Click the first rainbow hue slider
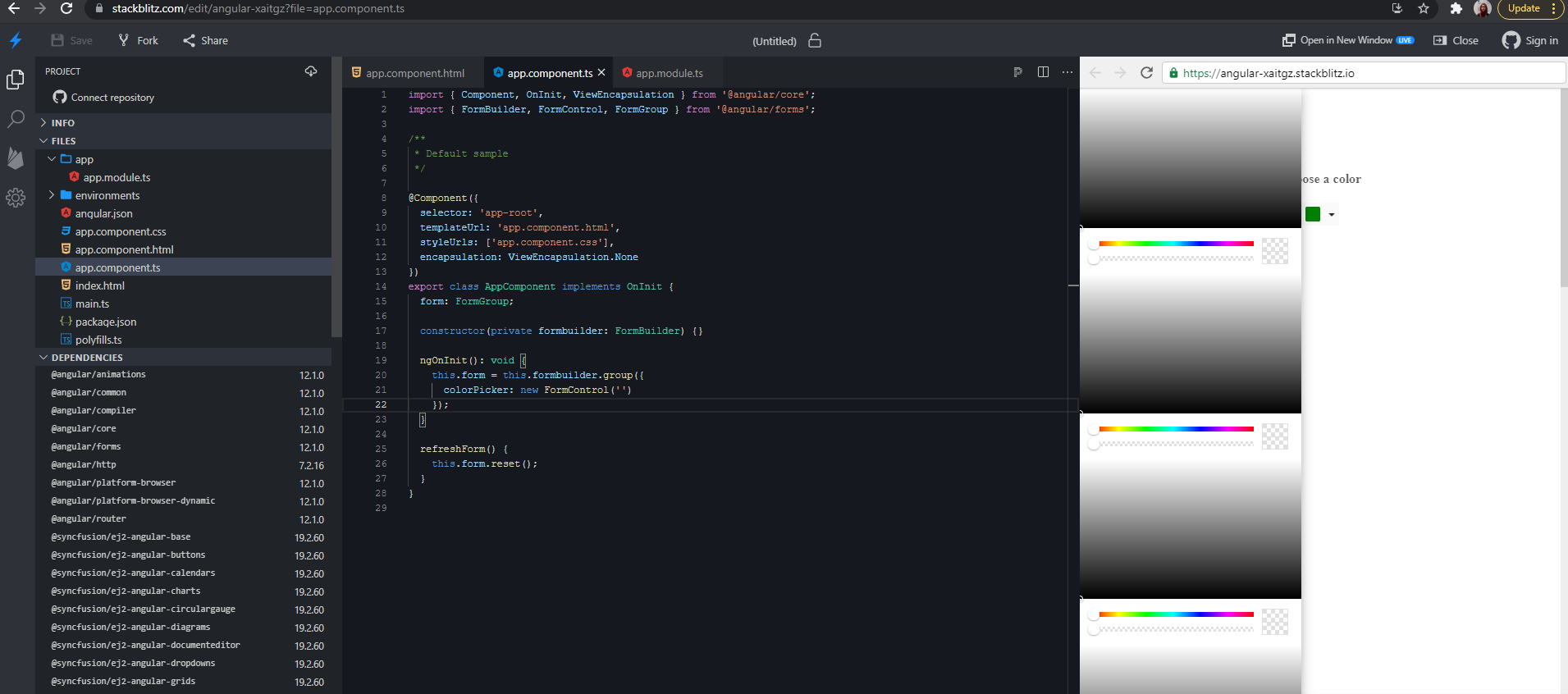 [x=1176, y=244]
